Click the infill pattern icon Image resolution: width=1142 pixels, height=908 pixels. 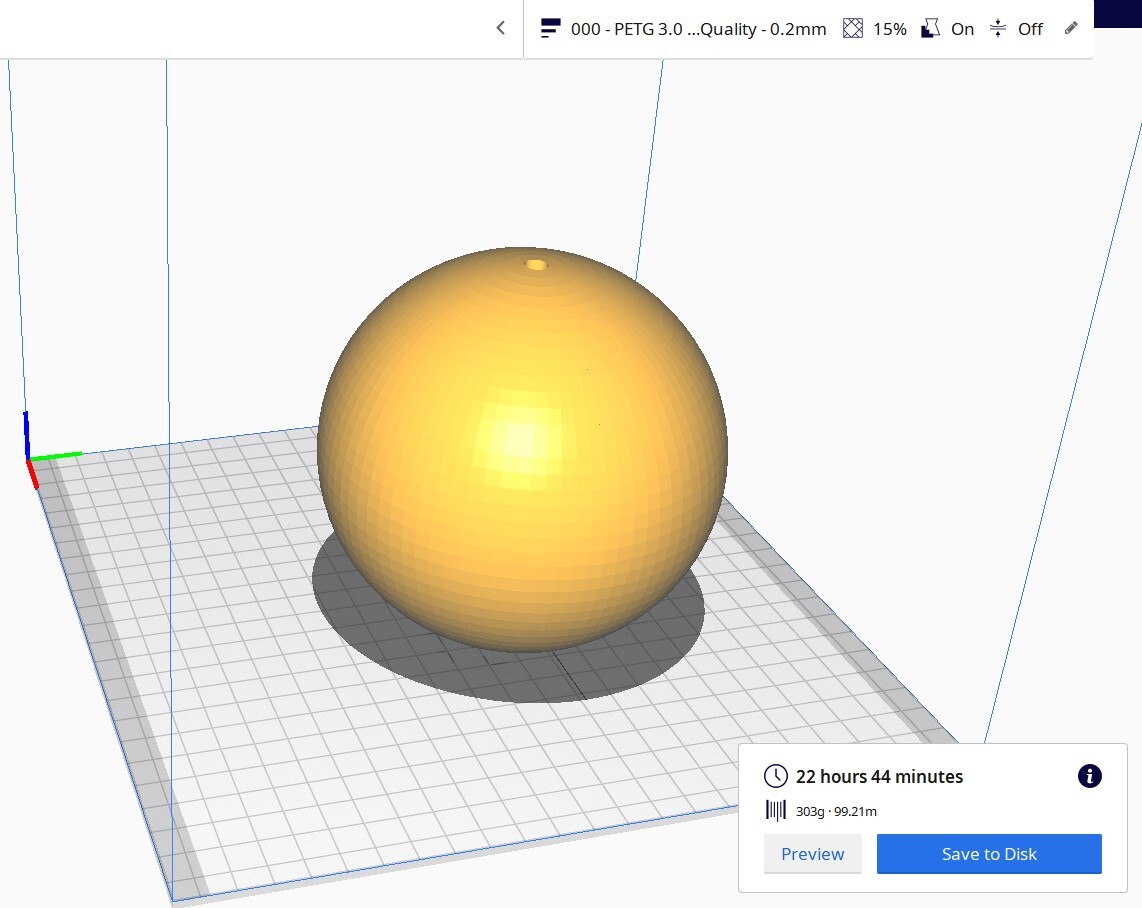(853, 28)
